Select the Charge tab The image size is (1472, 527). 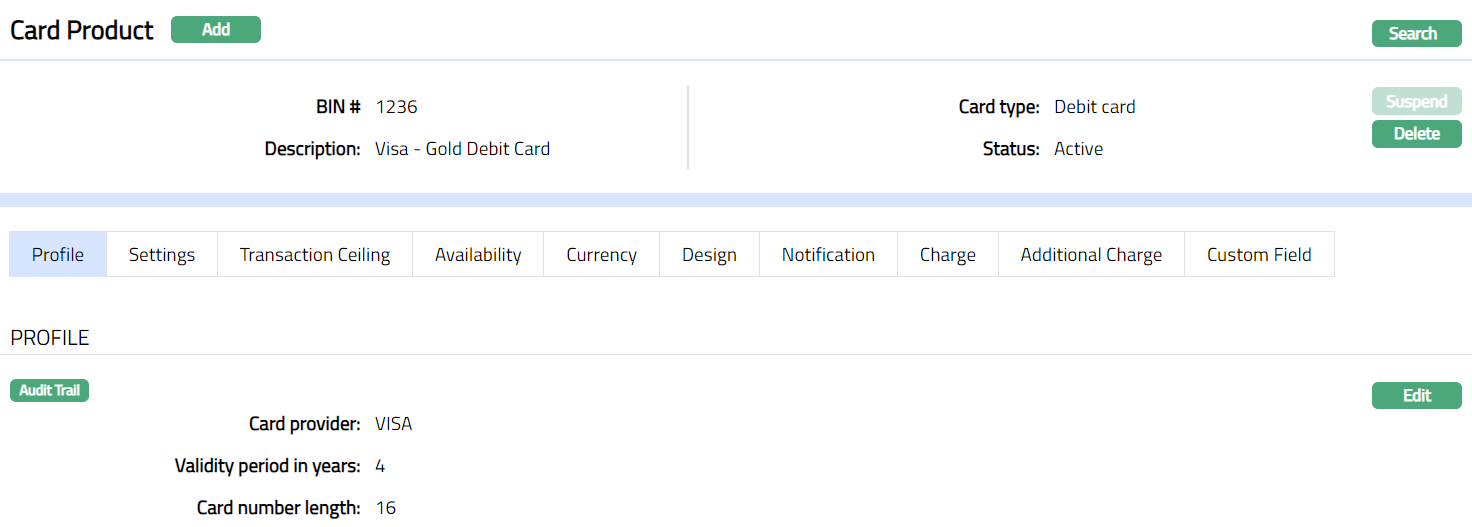tap(947, 255)
